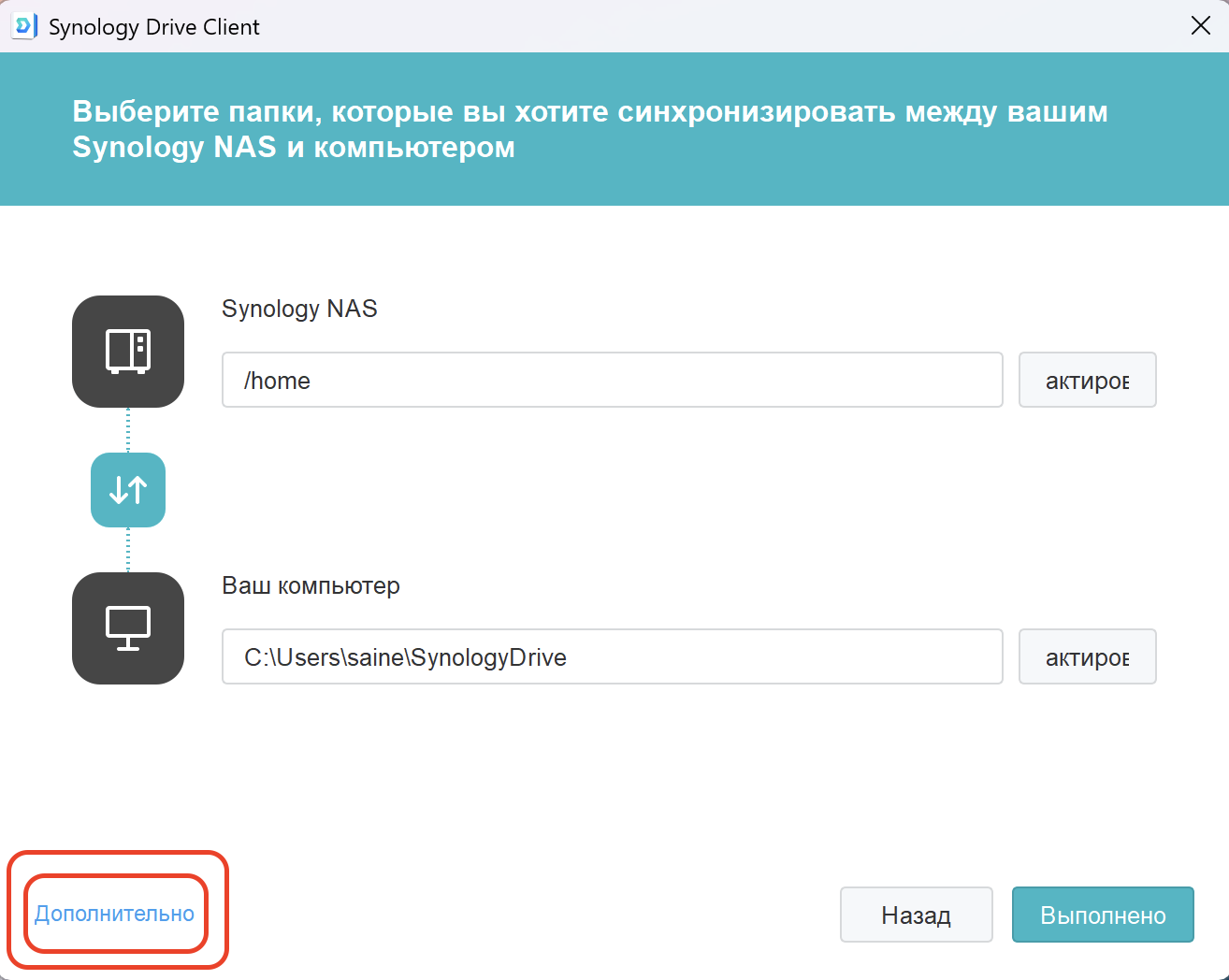
Task: Click dotted connector between NAS and sync icons
Action: click(128, 430)
